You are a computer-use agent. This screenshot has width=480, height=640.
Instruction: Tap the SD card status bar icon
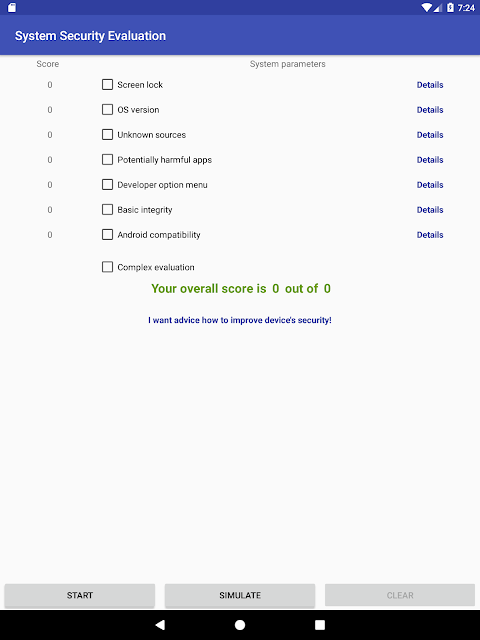tap(12, 7)
